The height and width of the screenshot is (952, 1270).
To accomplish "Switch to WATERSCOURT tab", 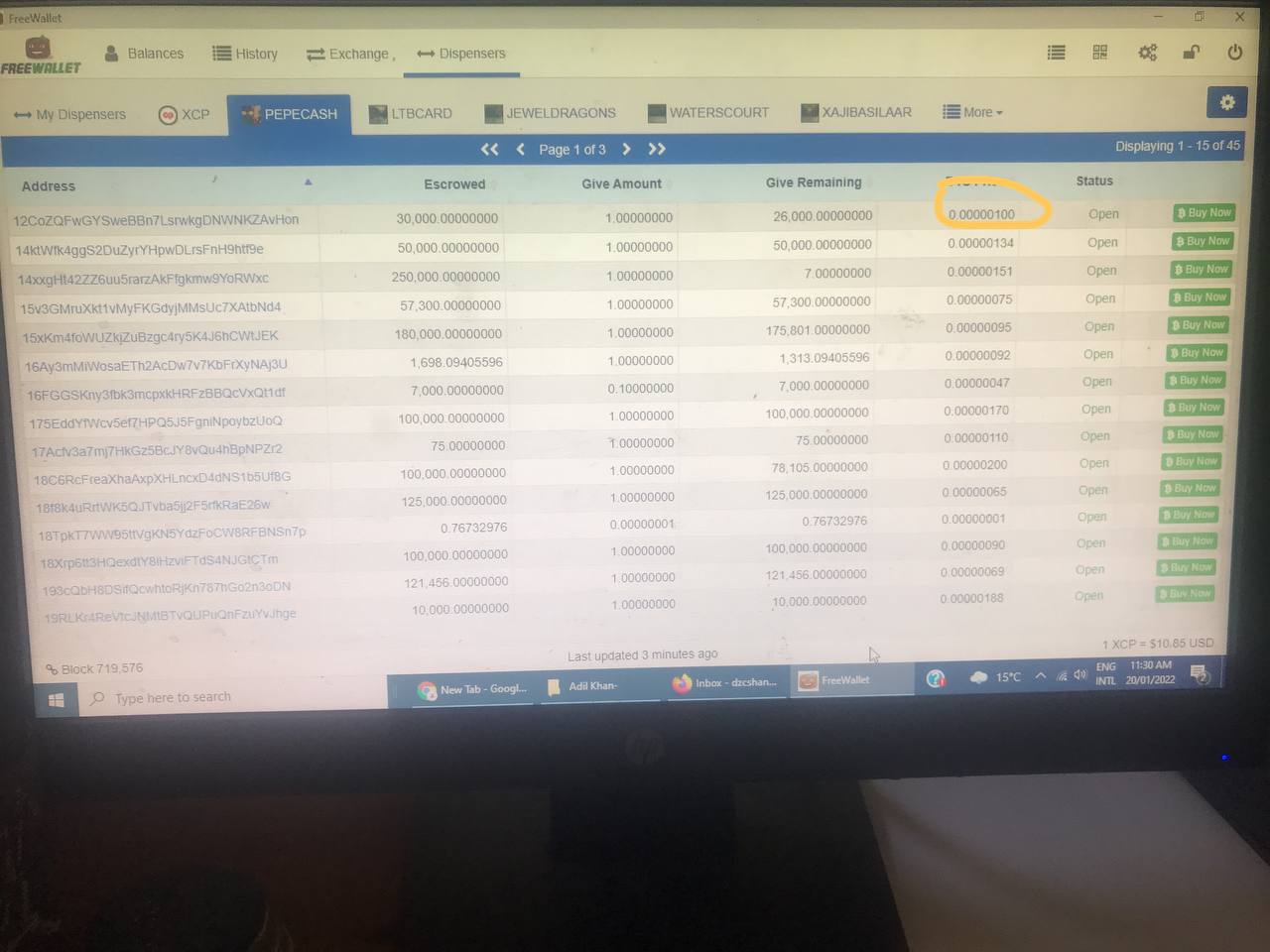I will pyautogui.click(x=707, y=112).
